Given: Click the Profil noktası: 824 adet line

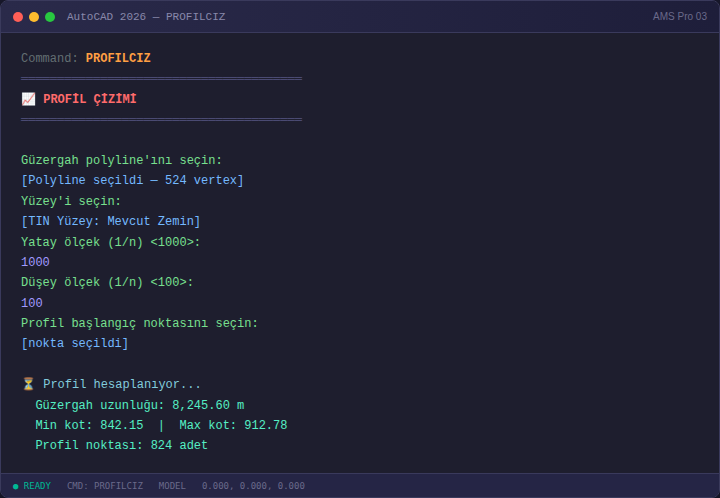Looking at the screenshot, I should pyautogui.click(x=121, y=445).
